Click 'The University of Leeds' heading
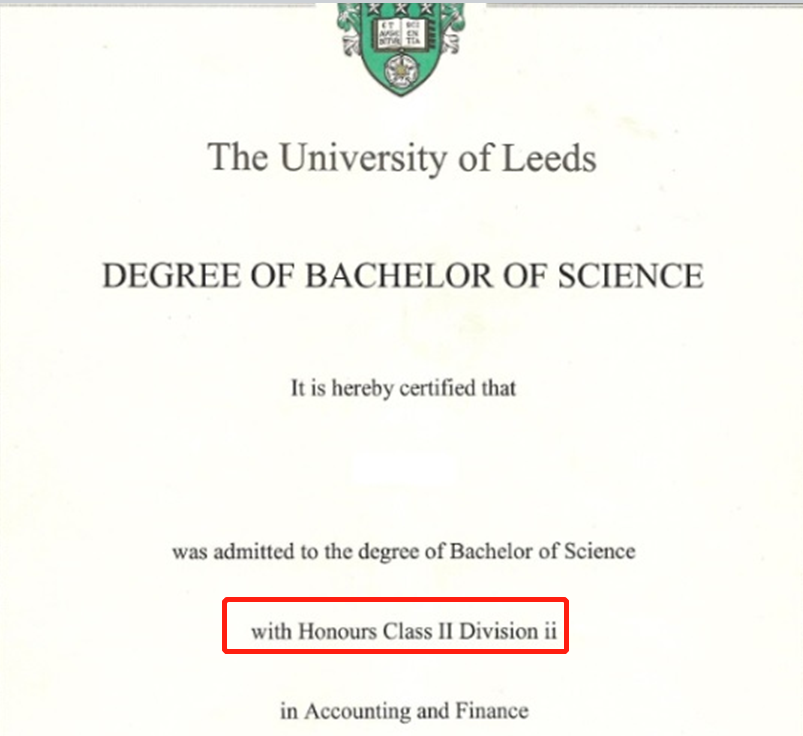Viewport: 803px width, 736px height. pyautogui.click(x=402, y=158)
